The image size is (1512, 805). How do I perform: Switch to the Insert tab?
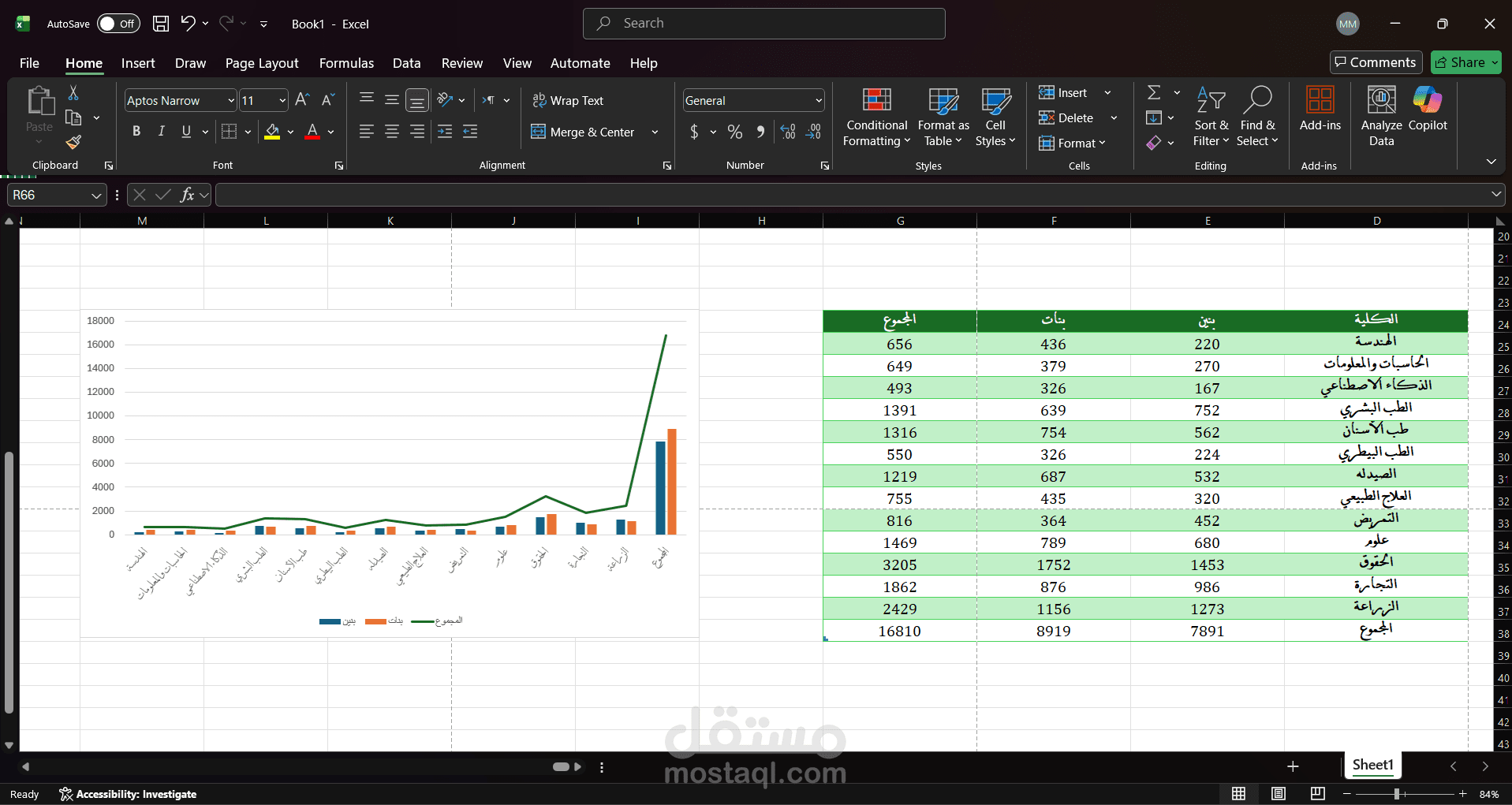(138, 63)
